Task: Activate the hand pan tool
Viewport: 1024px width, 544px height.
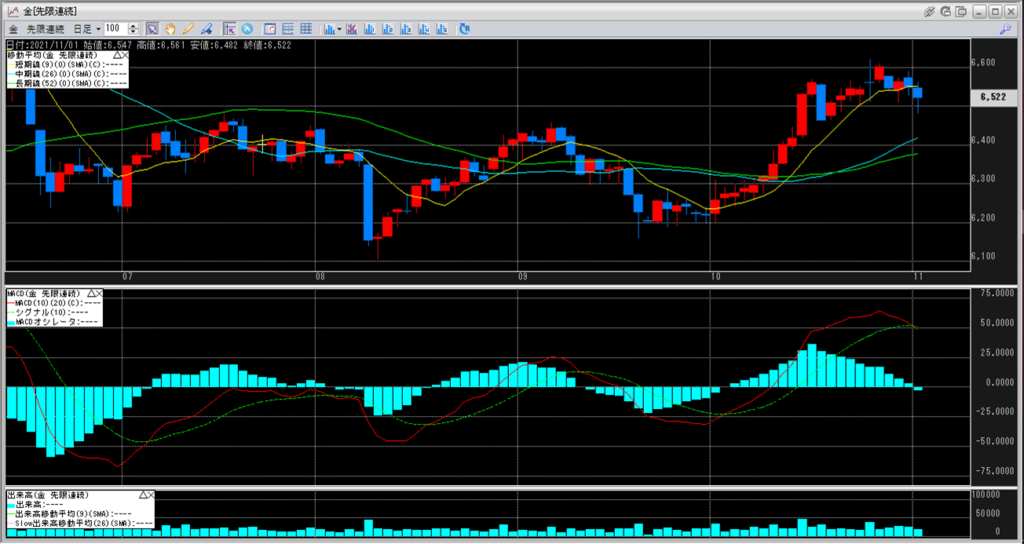Action: point(170,29)
